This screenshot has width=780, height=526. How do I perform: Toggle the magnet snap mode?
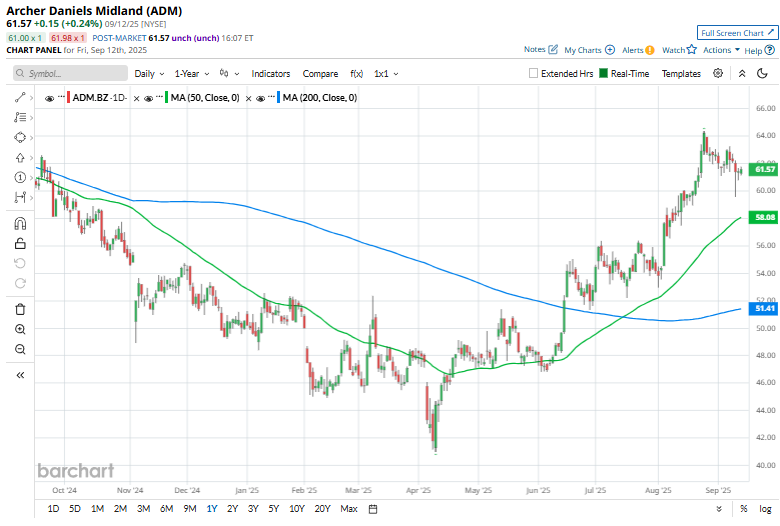(x=20, y=223)
